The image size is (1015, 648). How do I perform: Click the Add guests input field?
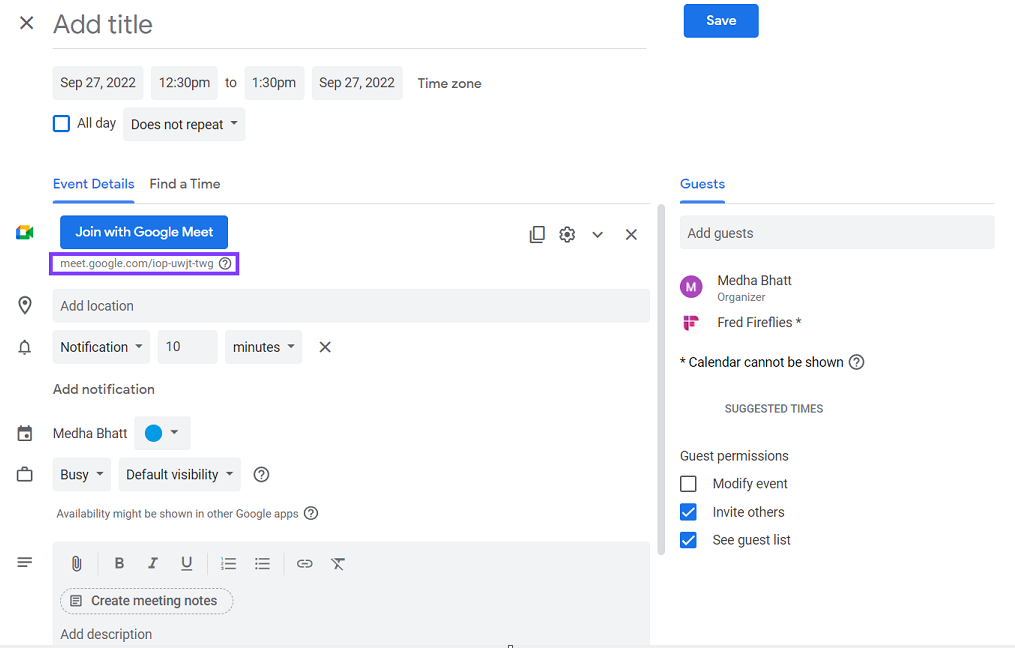(x=837, y=232)
